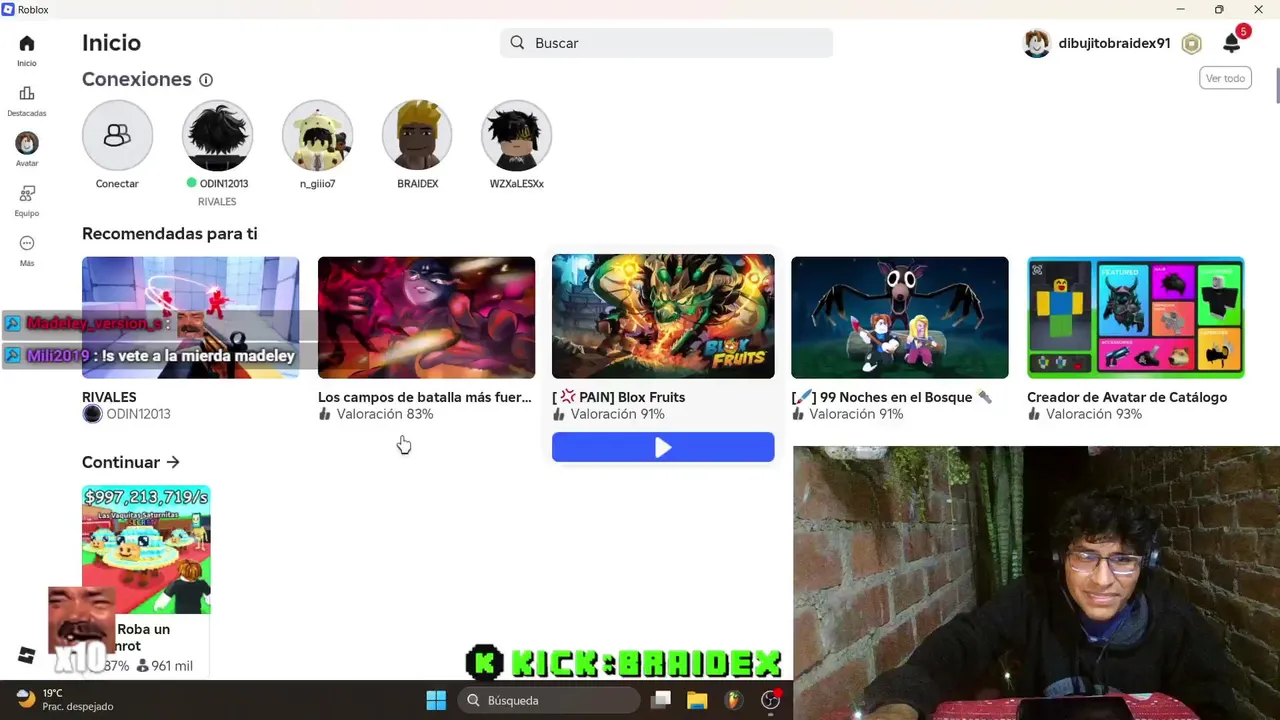Open WZXaLESXx friend avatar
This screenshot has height=720, width=1280.
tap(517, 135)
